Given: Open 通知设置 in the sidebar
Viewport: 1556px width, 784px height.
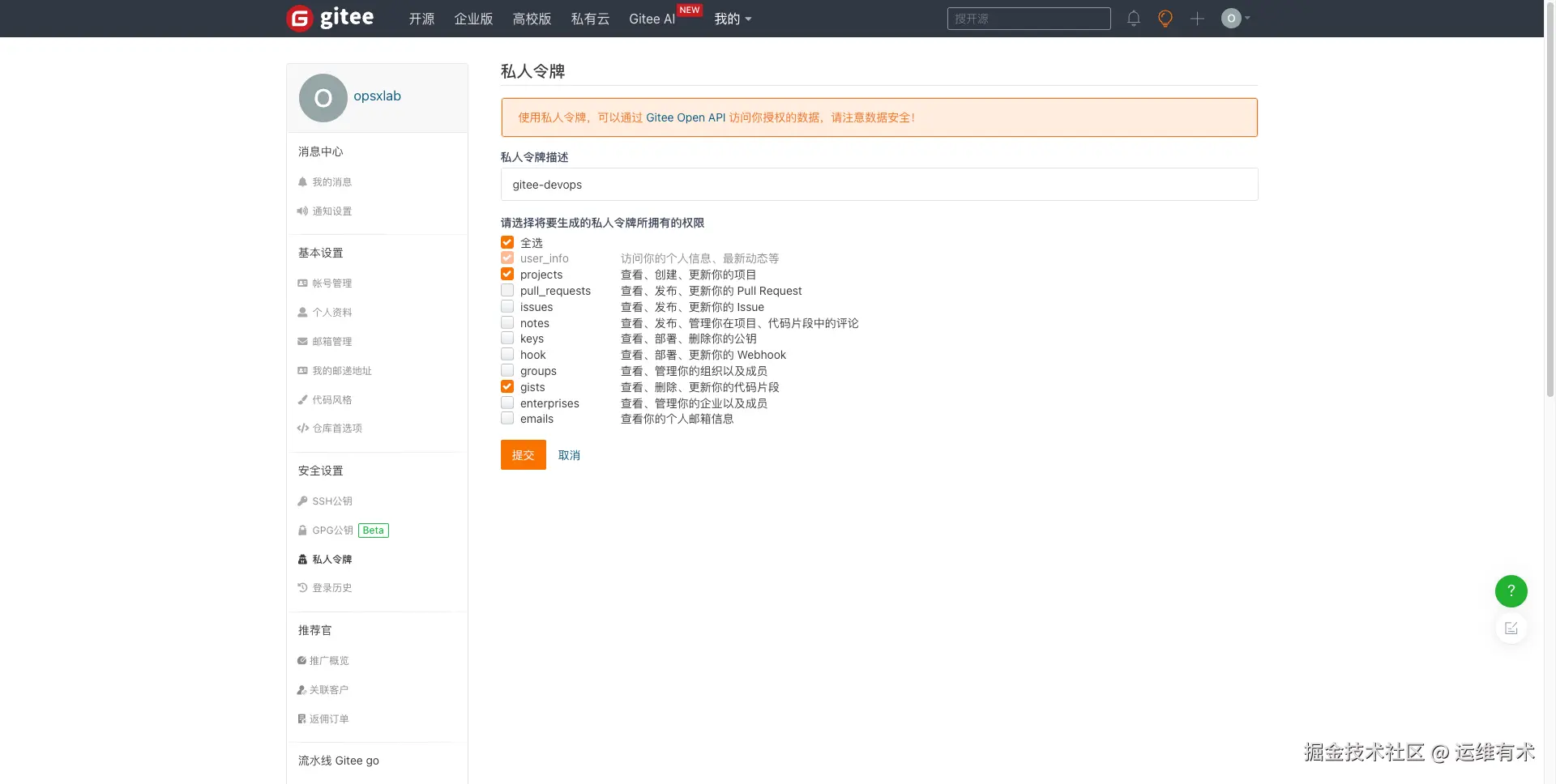Looking at the screenshot, I should 332,211.
